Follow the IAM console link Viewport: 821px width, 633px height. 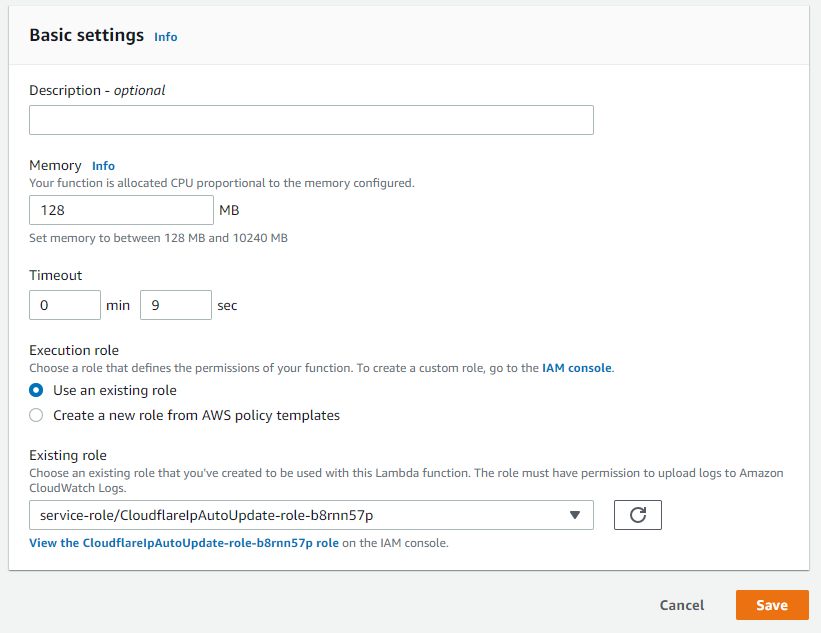[x=576, y=368]
